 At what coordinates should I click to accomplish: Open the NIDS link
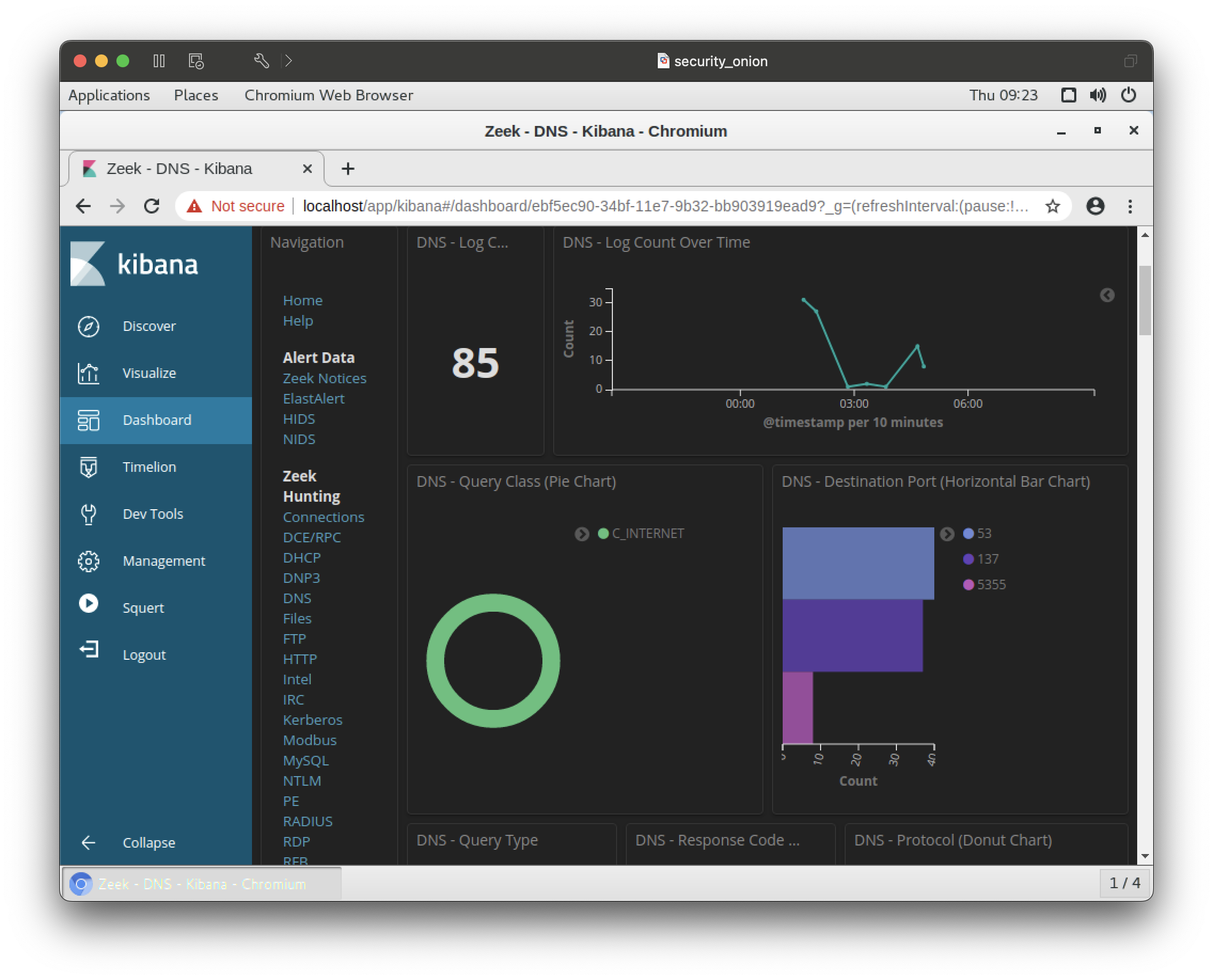pyautogui.click(x=299, y=439)
